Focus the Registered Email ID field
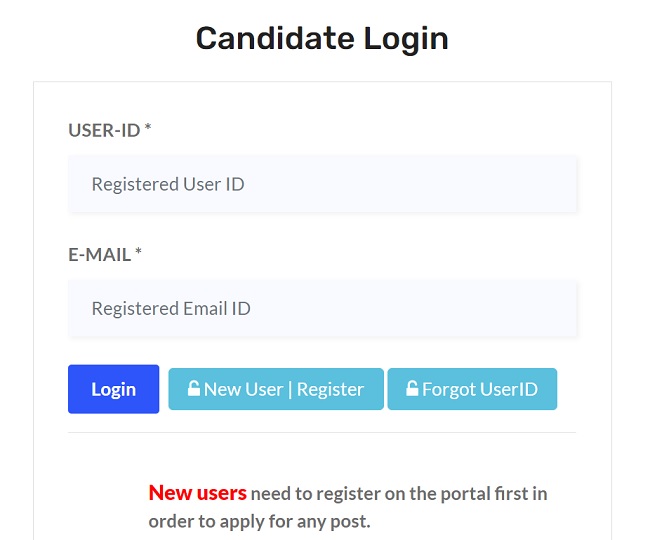Image resolution: width=650 pixels, height=540 pixels. [x=322, y=308]
